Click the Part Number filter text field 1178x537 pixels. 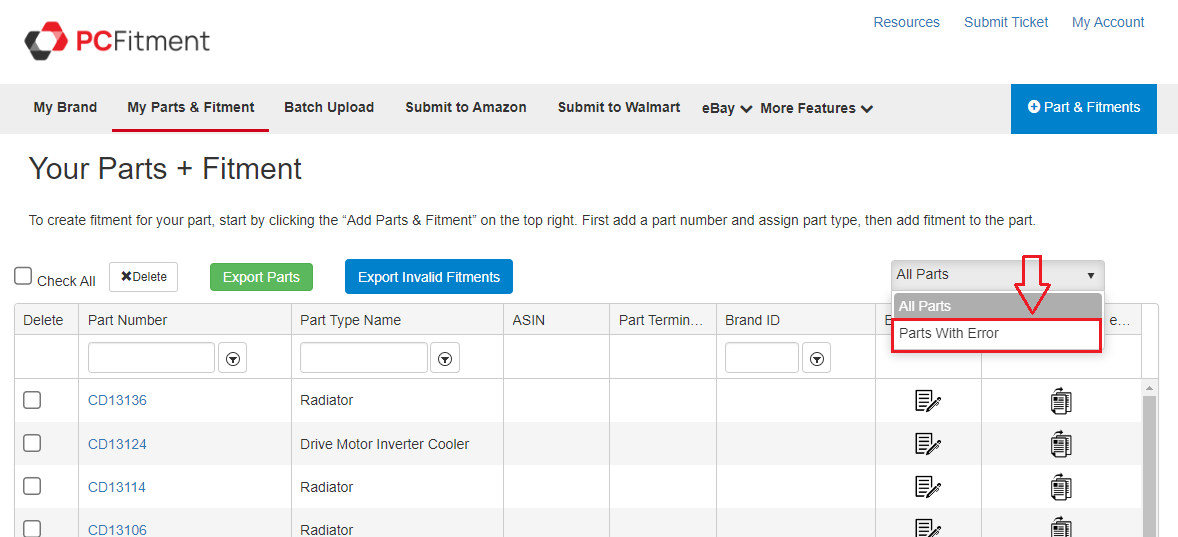151,358
